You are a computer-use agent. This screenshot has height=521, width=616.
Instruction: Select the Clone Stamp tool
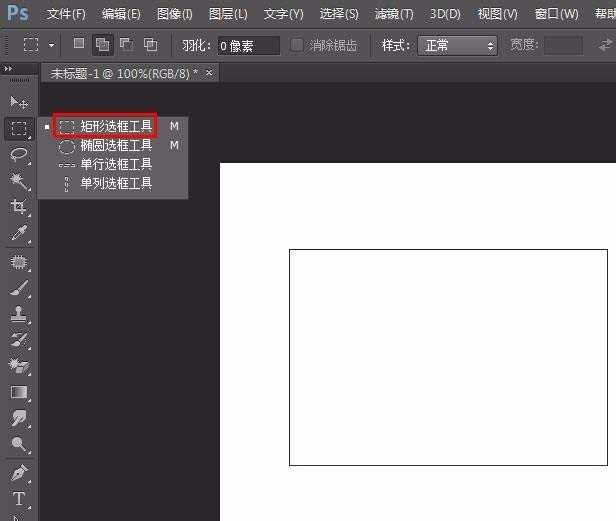click(19, 315)
